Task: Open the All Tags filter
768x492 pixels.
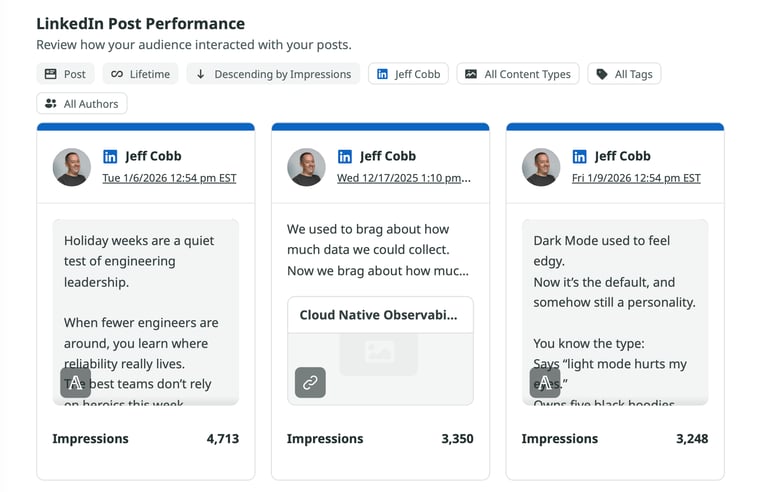Action: [624, 74]
